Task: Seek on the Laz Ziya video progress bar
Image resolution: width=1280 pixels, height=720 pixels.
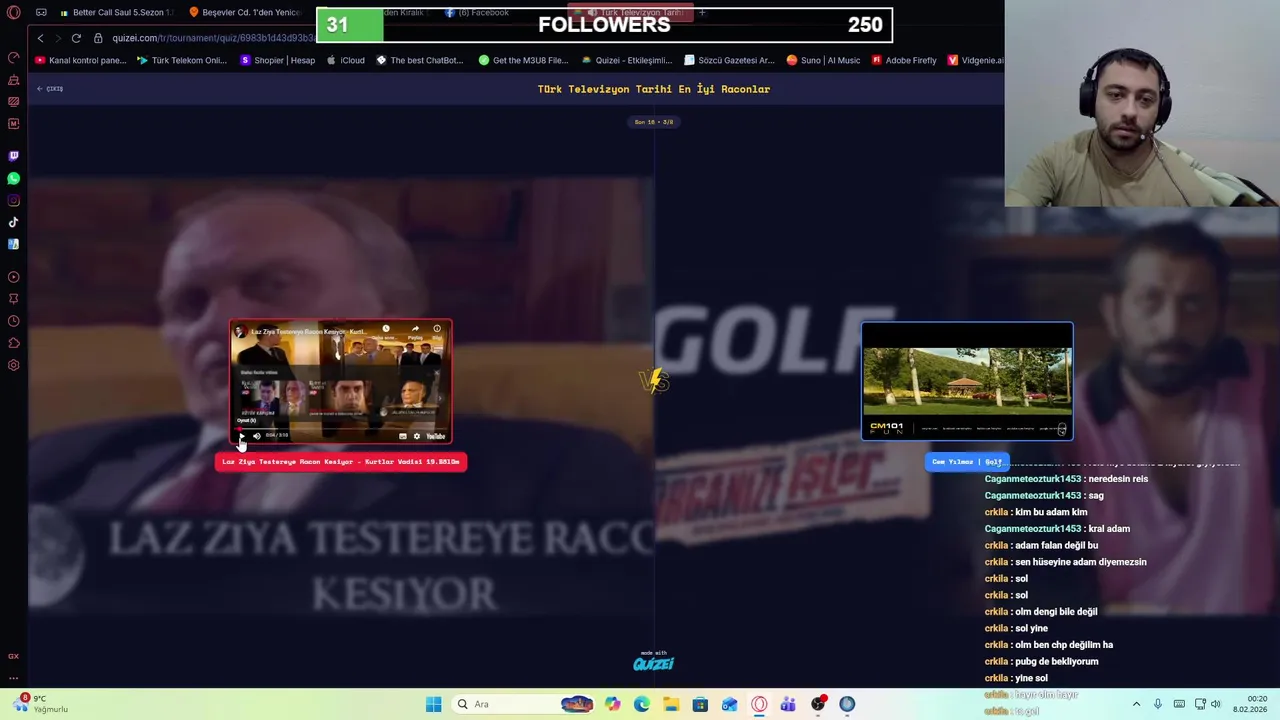Action: click(x=340, y=428)
